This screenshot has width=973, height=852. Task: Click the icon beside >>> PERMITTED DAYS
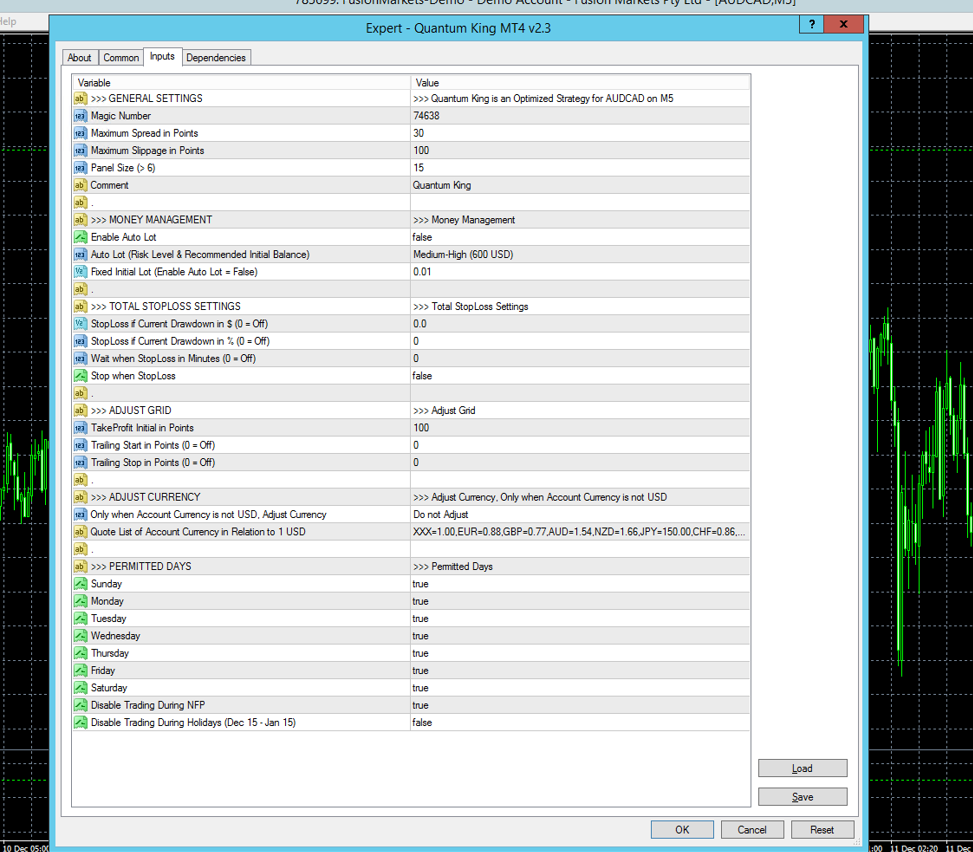[x=80, y=567]
